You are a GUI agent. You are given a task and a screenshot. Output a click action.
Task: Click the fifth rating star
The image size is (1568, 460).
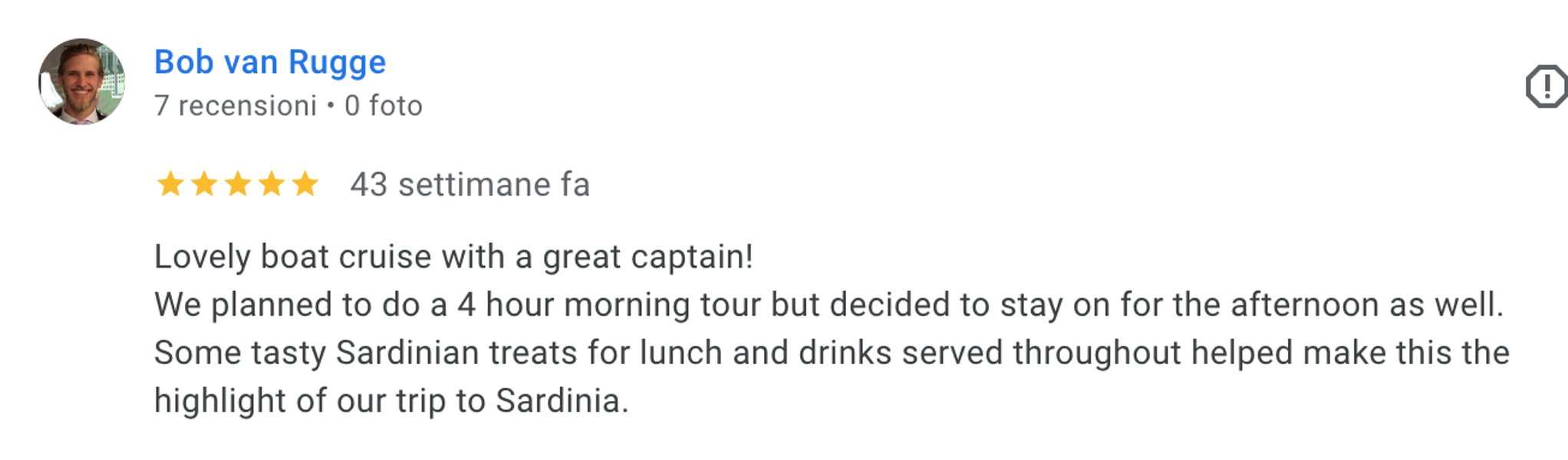305,185
